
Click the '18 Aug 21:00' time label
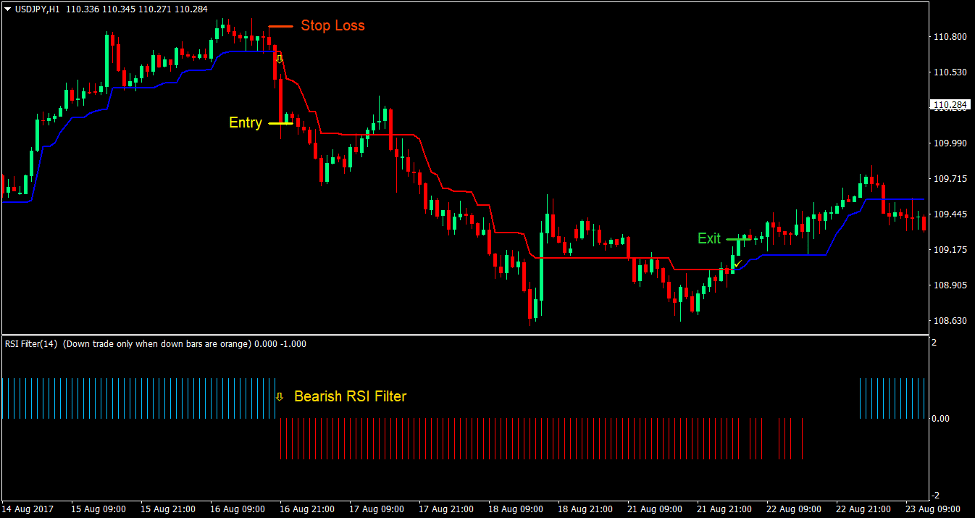[586, 509]
